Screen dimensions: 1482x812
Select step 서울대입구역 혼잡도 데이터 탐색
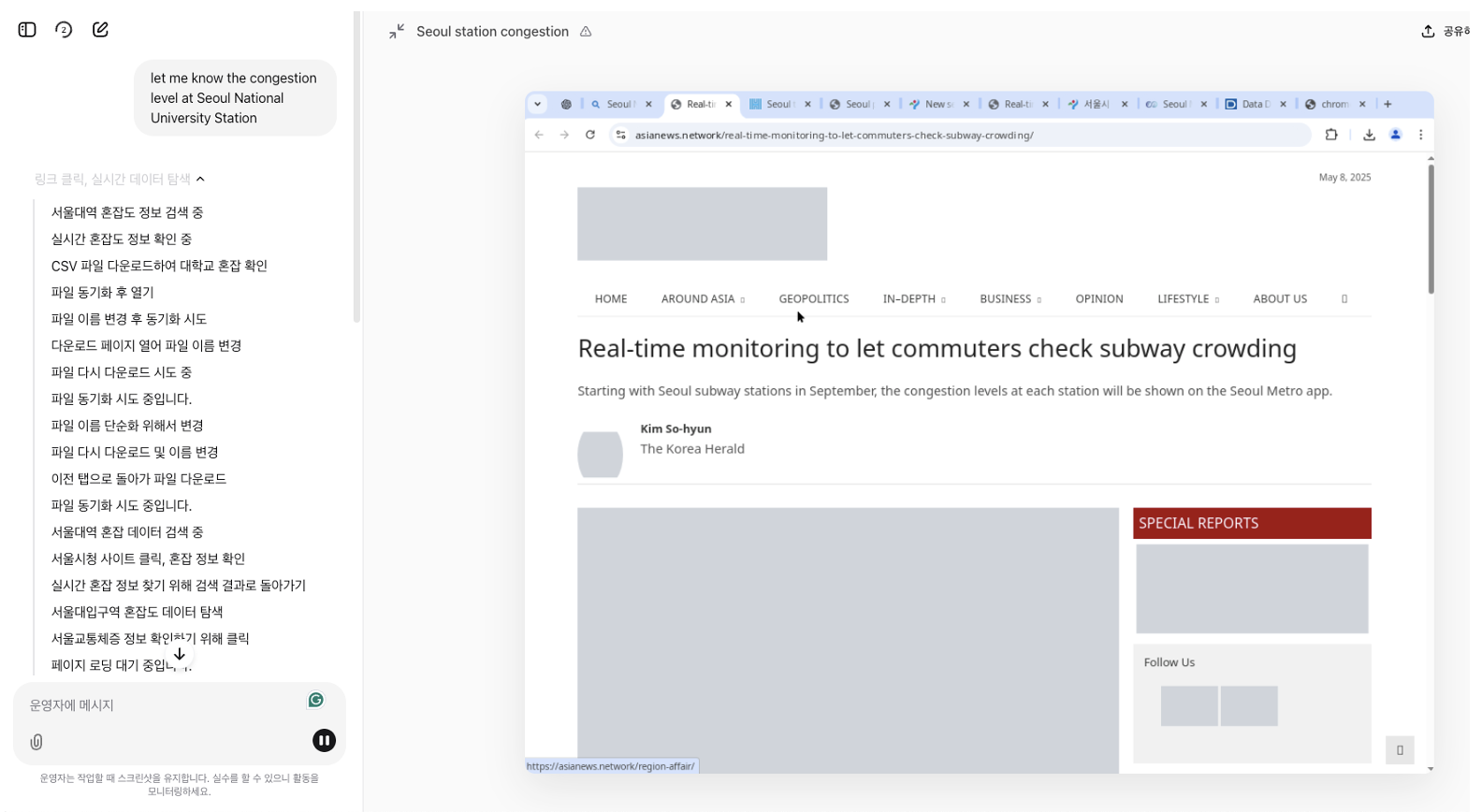click(137, 613)
